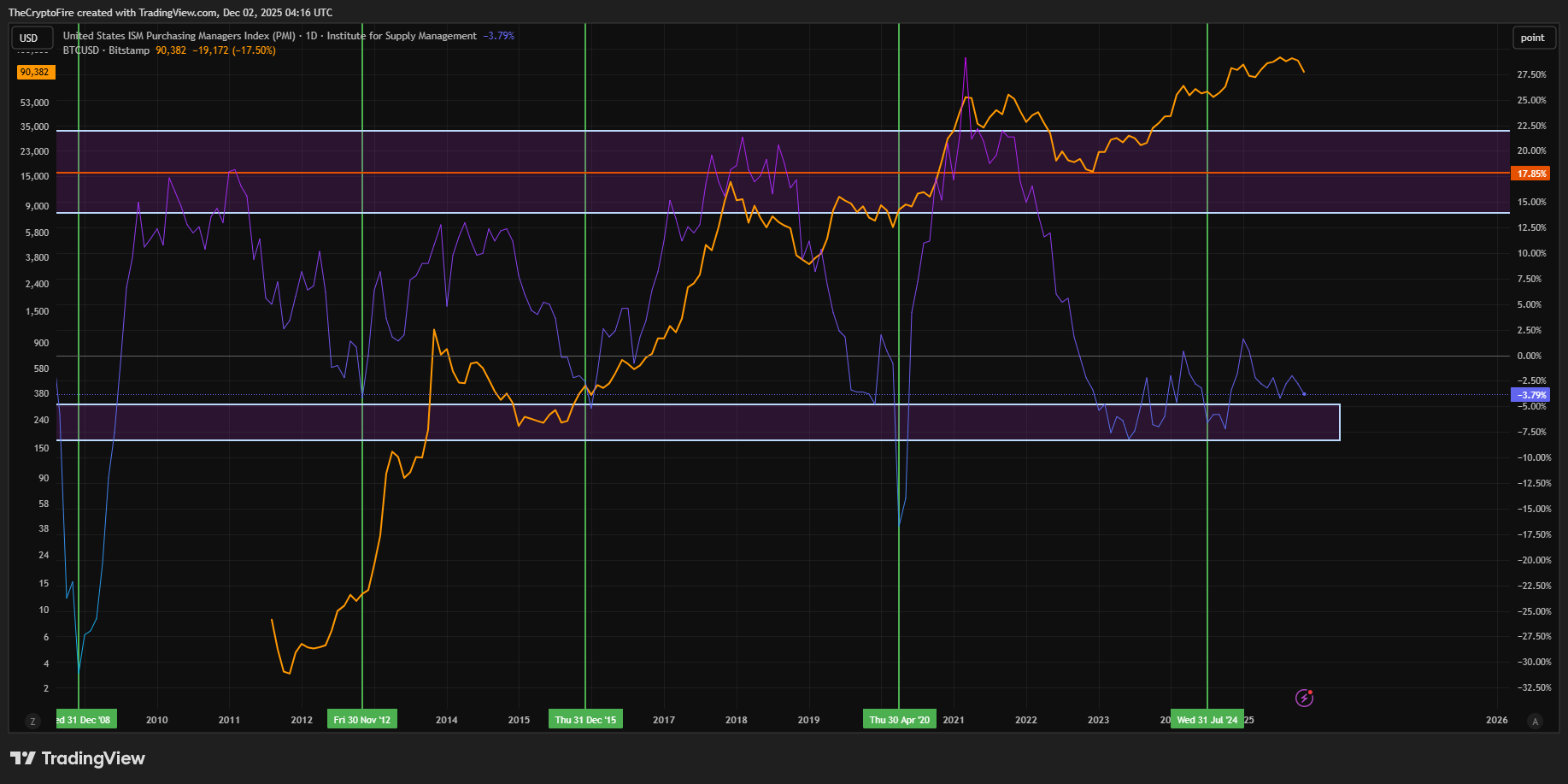The image size is (1568, 784).
Task: Click the orange 90,382 price axis label
Action: pyautogui.click(x=35, y=72)
